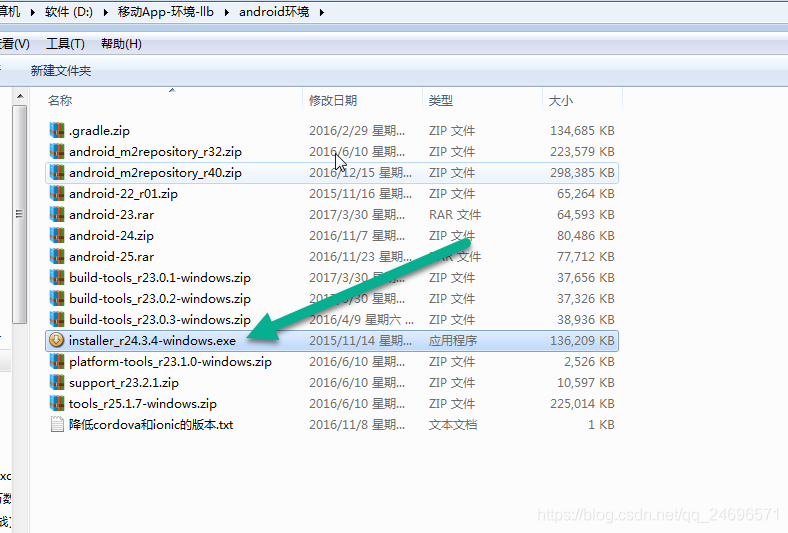The width and height of the screenshot is (788, 533).
Task: Click the platform-tools_r23.1.0-windows.zip icon
Action: tap(57, 362)
